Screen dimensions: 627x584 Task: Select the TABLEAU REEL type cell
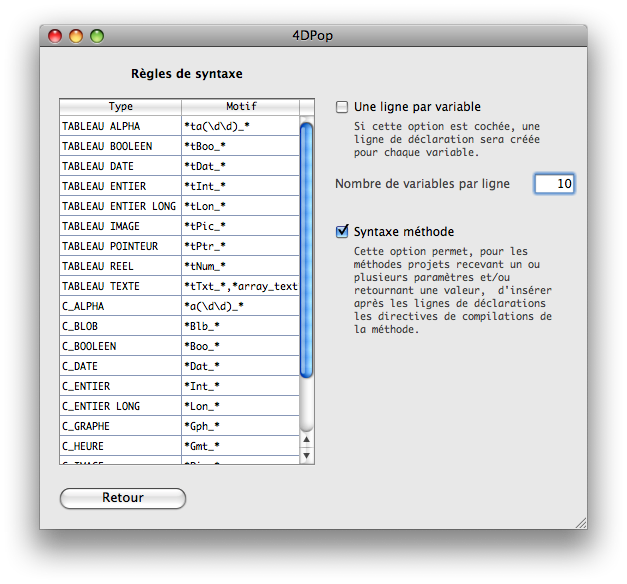(120, 266)
